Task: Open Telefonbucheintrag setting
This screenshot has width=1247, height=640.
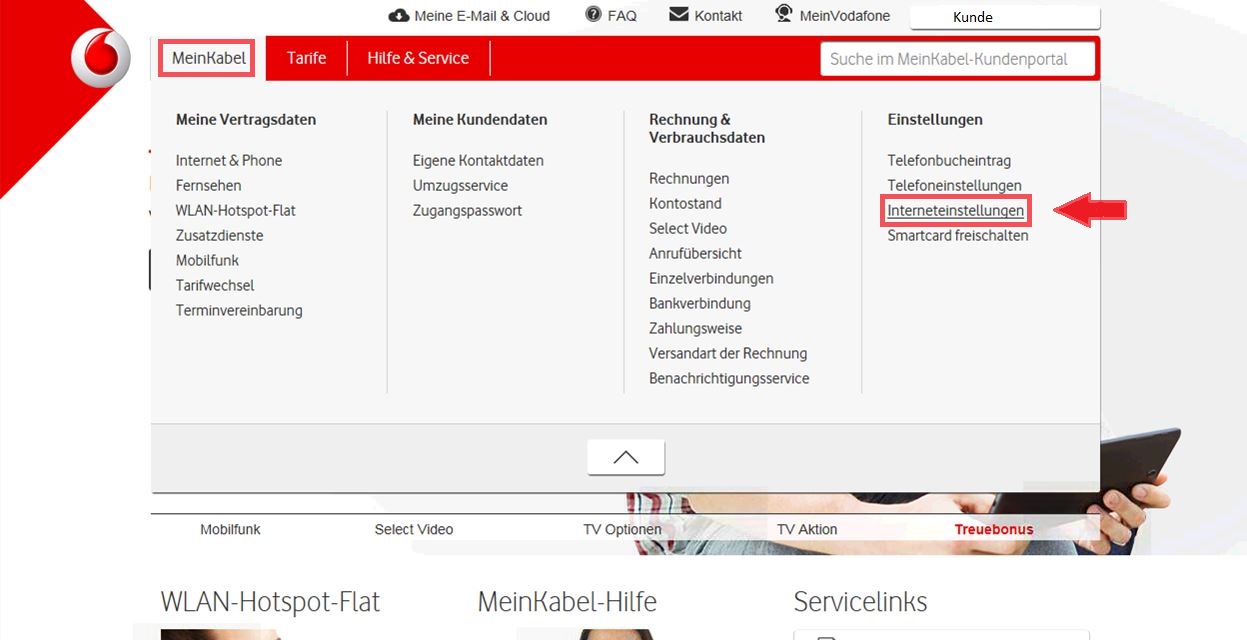Action: 949,160
